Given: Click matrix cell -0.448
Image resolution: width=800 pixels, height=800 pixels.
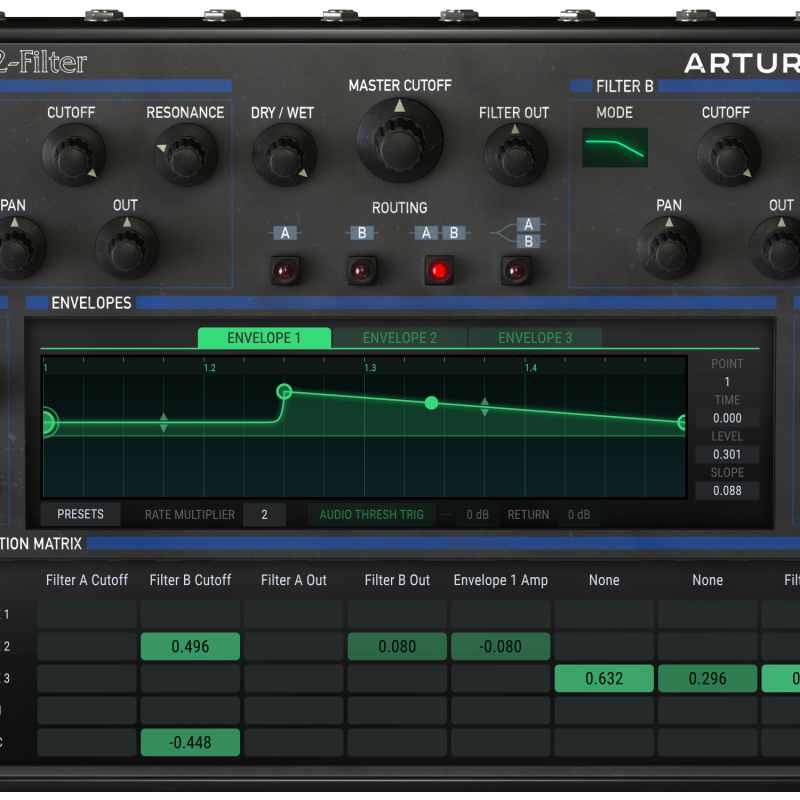Looking at the screenshot, I should pos(190,742).
